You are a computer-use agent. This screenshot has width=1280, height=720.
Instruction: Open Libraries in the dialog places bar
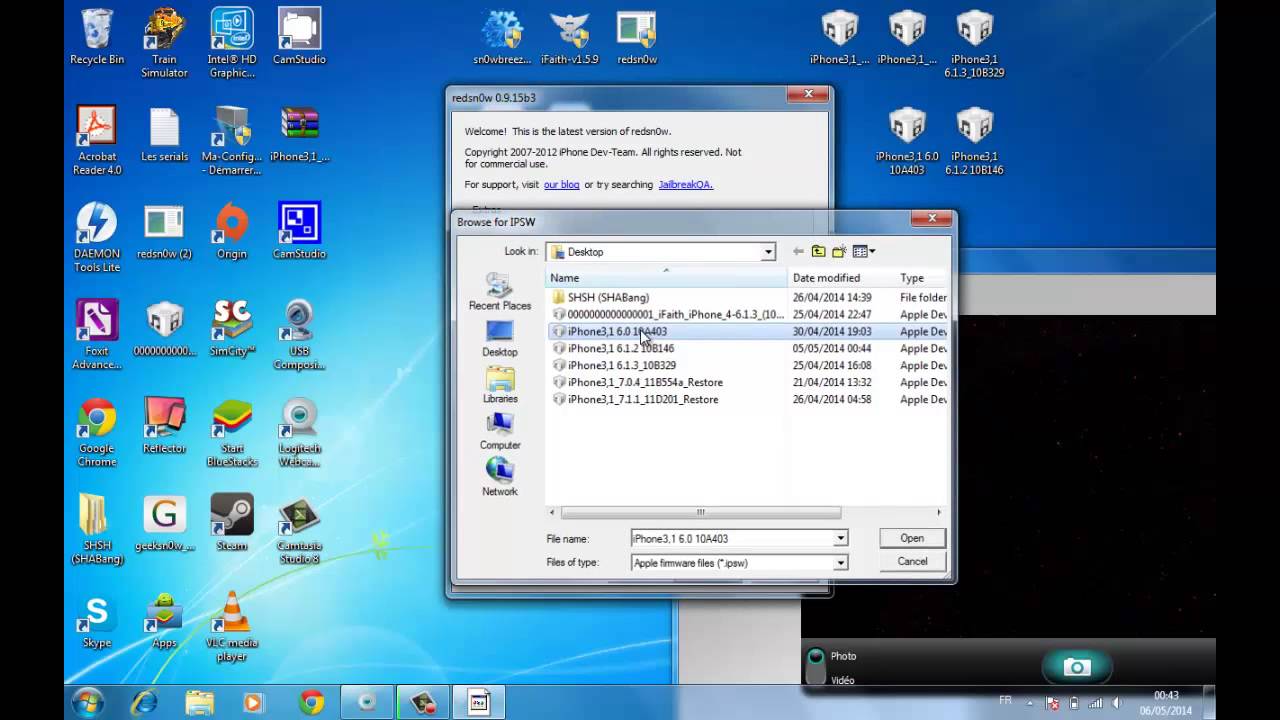click(x=500, y=385)
